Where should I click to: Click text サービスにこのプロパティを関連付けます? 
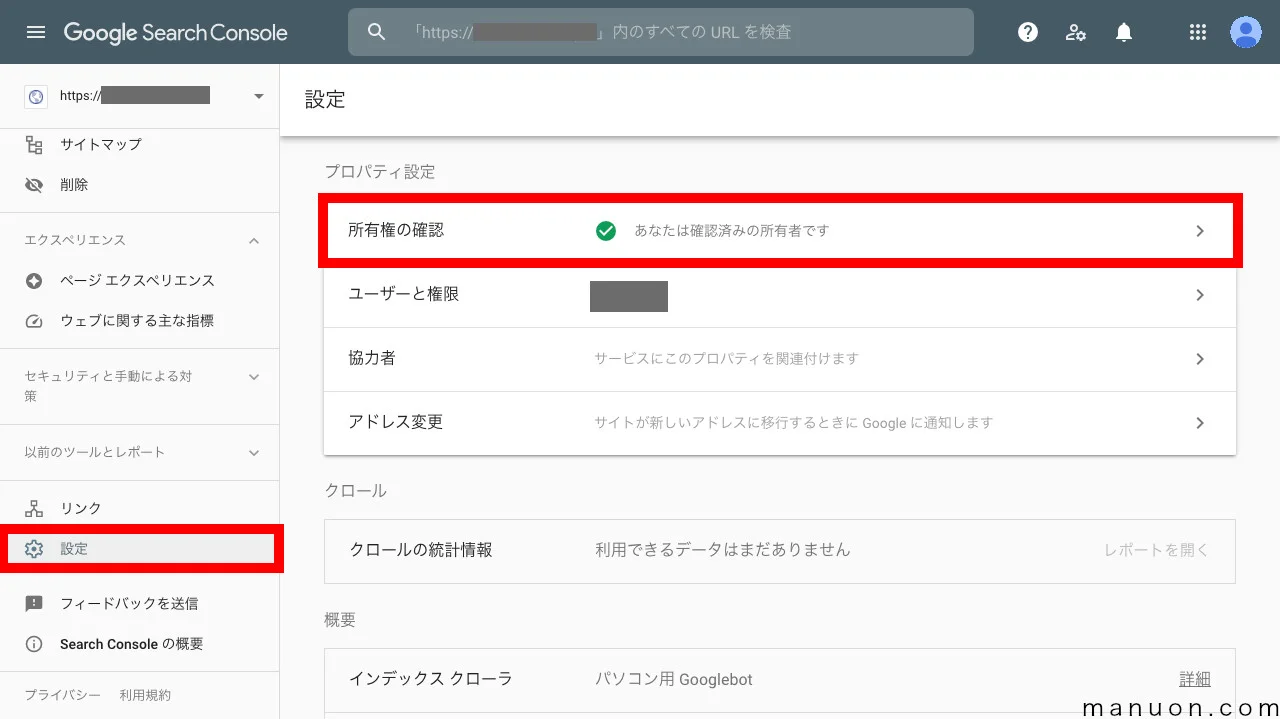(x=727, y=359)
